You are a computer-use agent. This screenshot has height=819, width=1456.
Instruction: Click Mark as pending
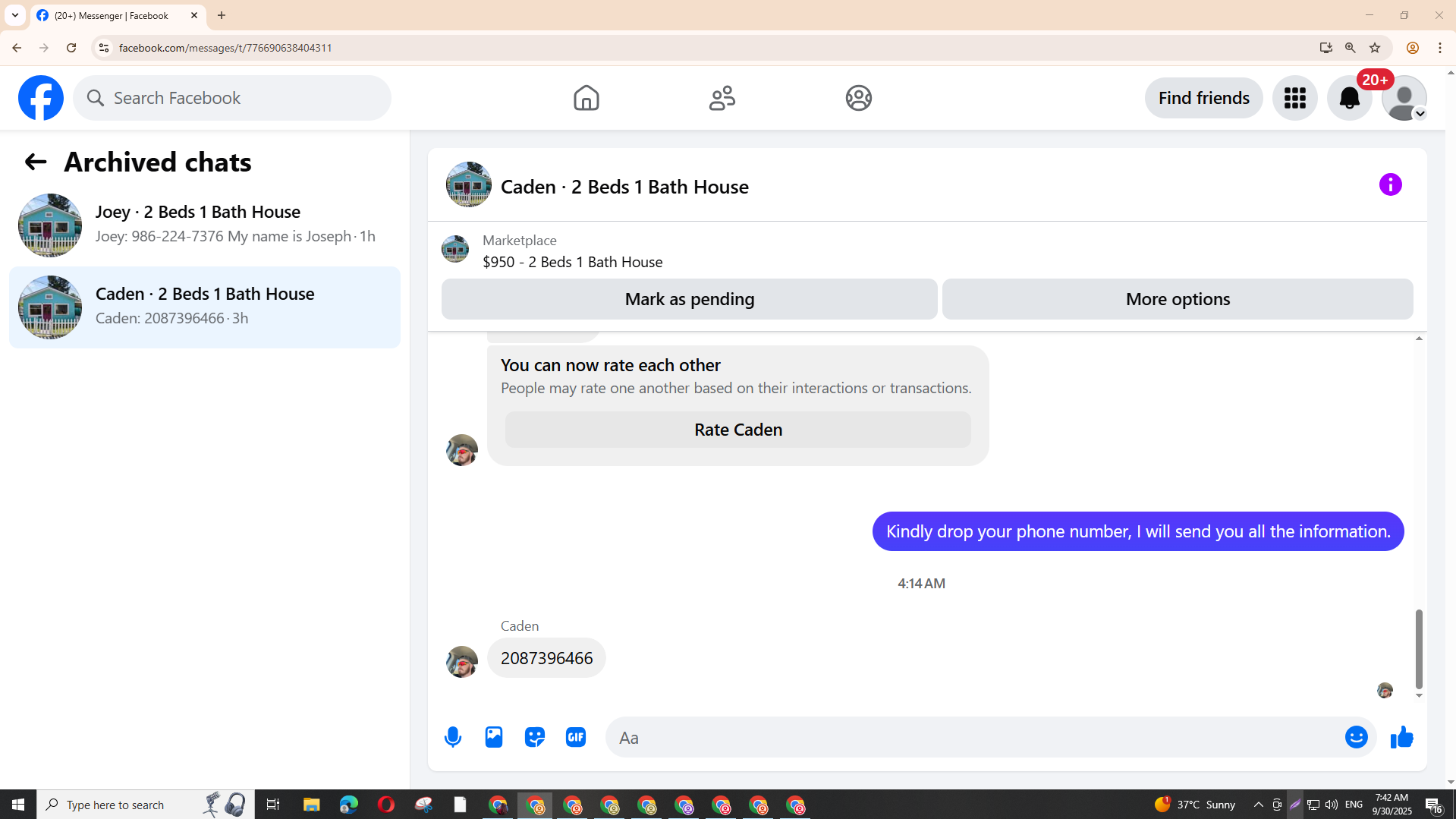coord(689,299)
